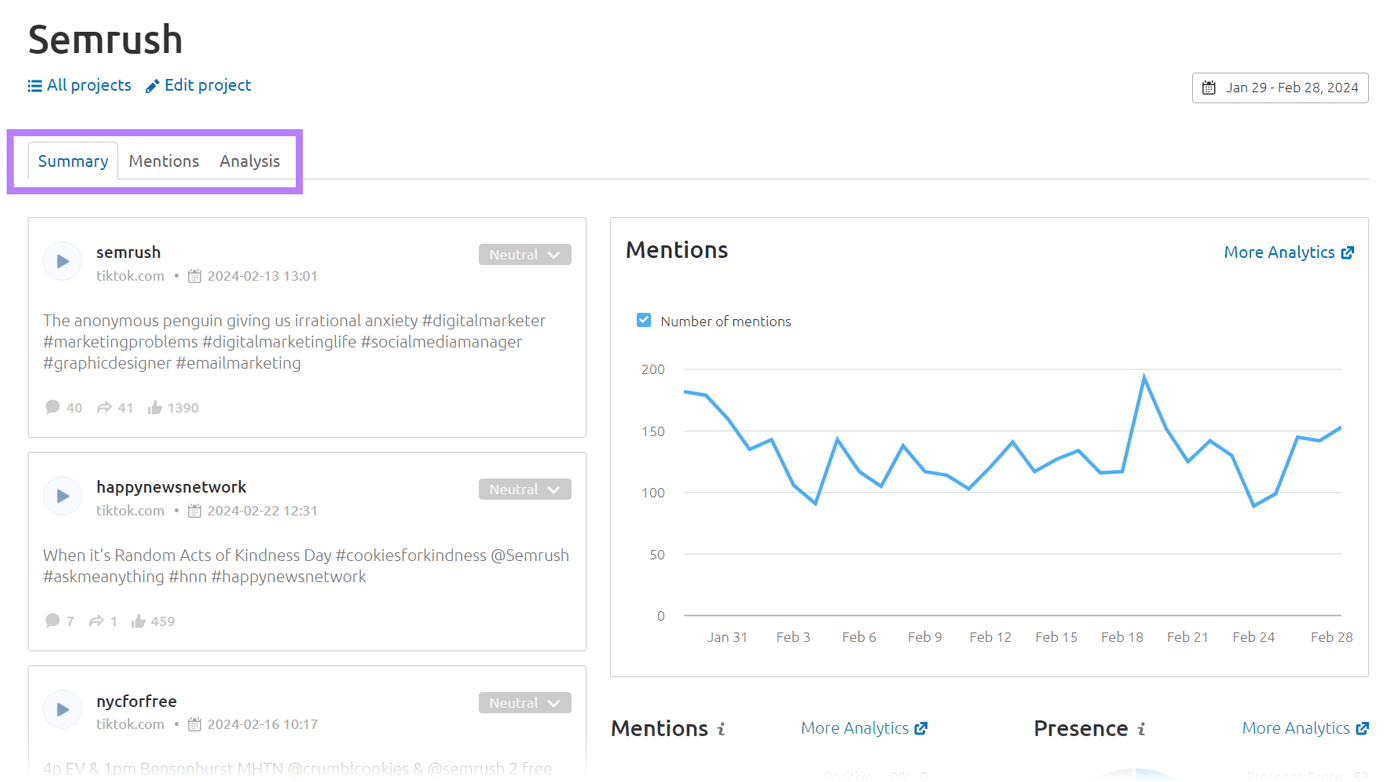Open the Analysis tab

coord(249,160)
